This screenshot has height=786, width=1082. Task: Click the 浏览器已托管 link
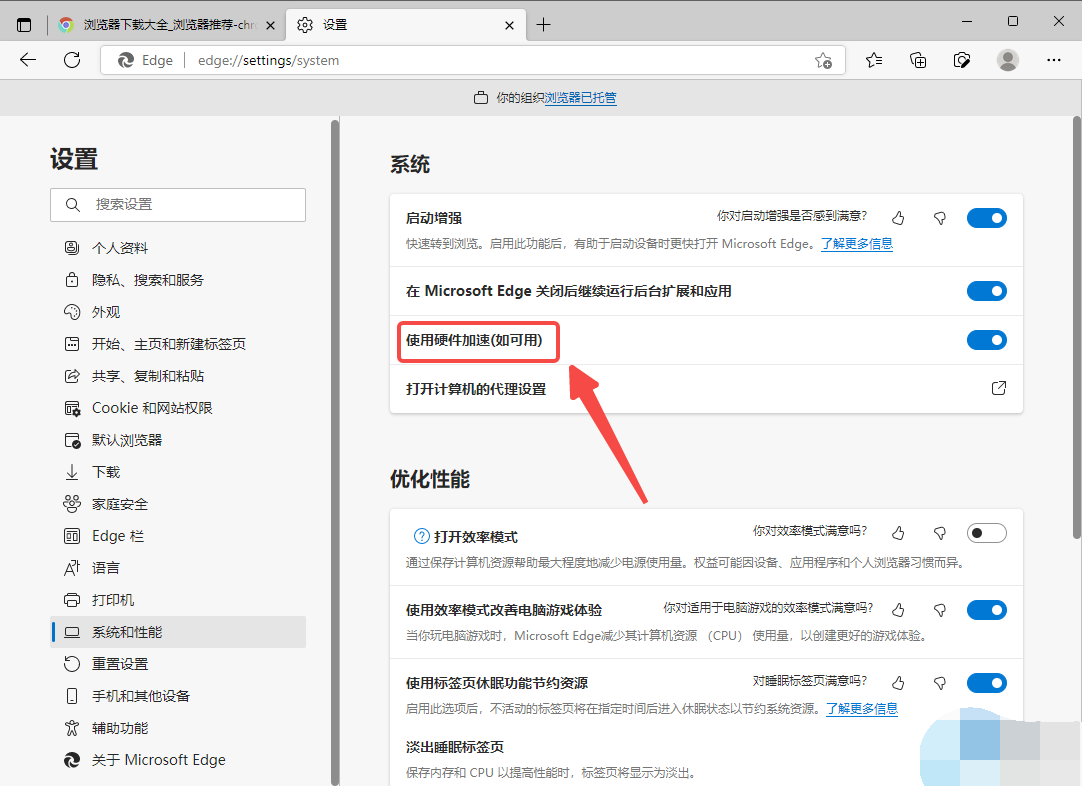[x=580, y=98]
